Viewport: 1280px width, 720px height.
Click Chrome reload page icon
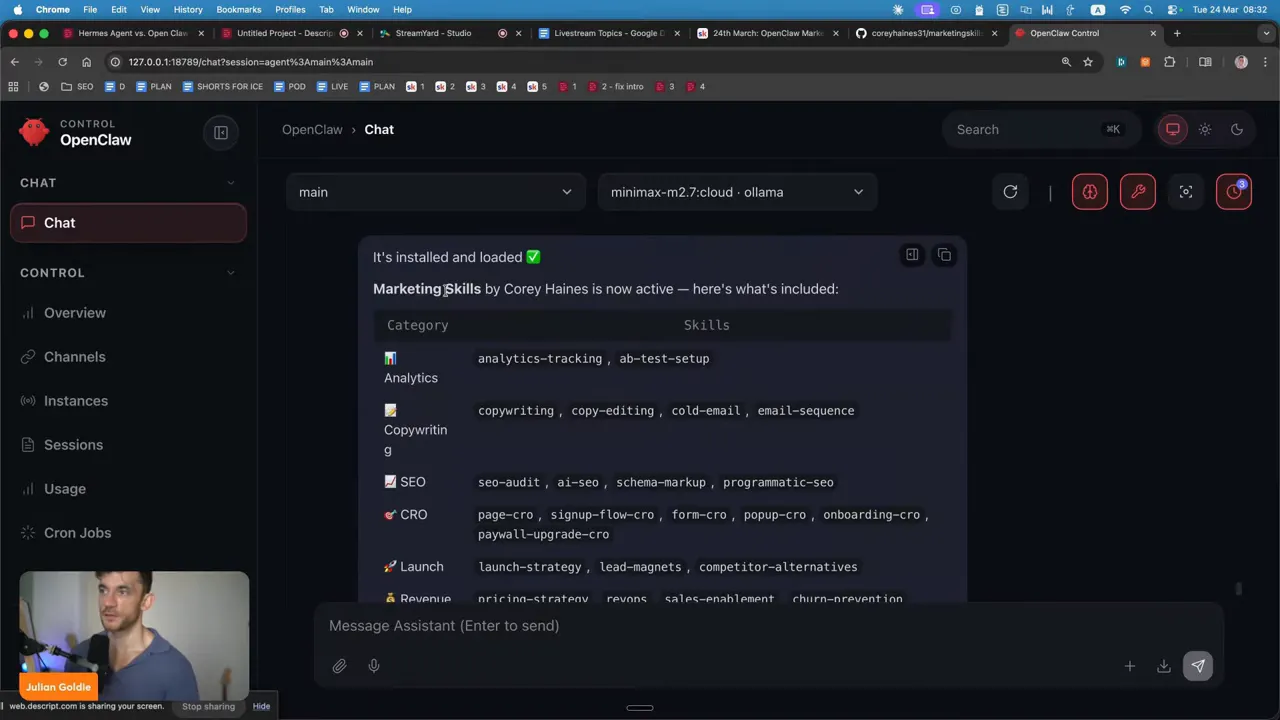point(62,62)
